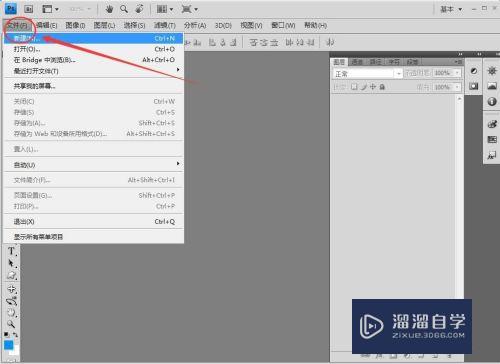Switch to the 通道 (Channels) tab
Image resolution: width=500 pixels, height=364 pixels.
point(357,62)
